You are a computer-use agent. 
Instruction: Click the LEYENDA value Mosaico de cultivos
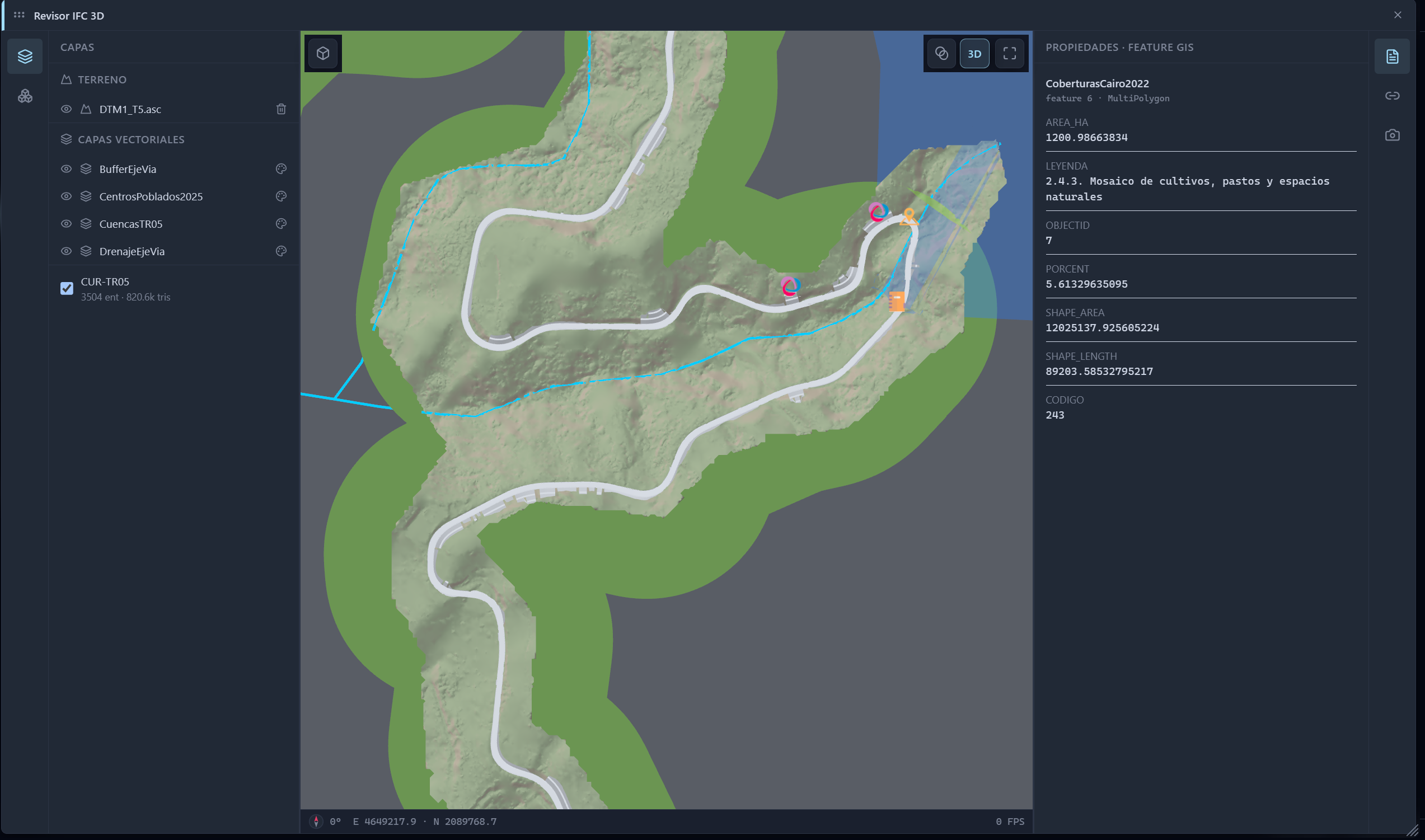[1187, 189]
